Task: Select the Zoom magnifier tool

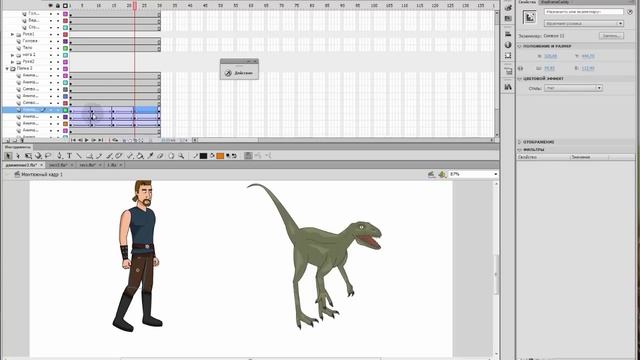Action: point(181,156)
